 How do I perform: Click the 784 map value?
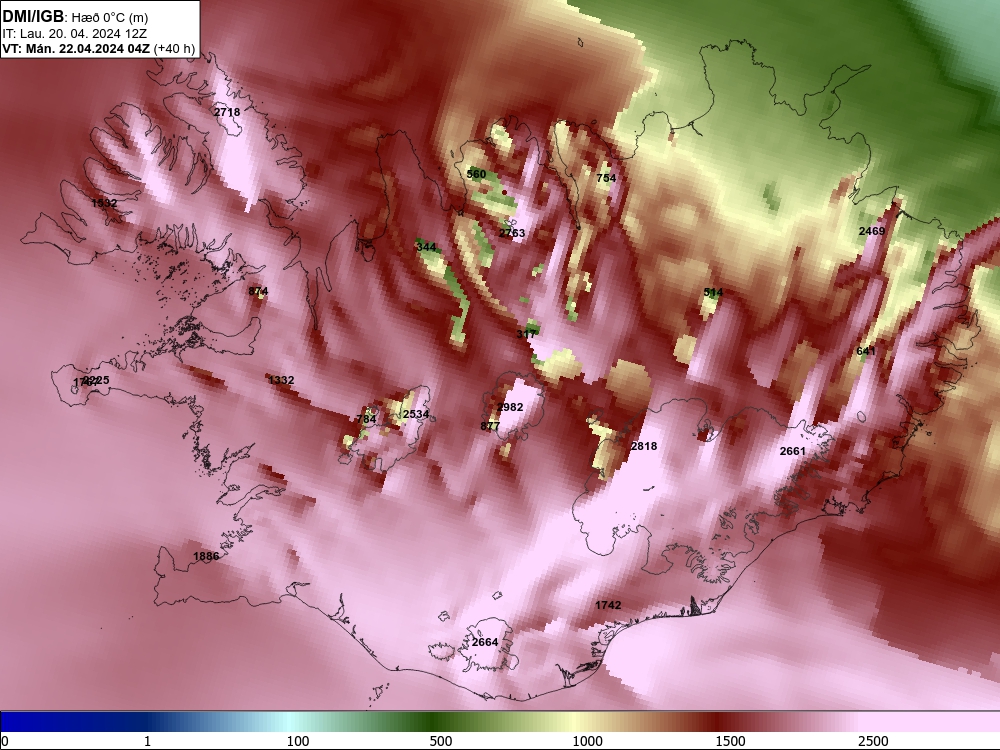coord(366,419)
